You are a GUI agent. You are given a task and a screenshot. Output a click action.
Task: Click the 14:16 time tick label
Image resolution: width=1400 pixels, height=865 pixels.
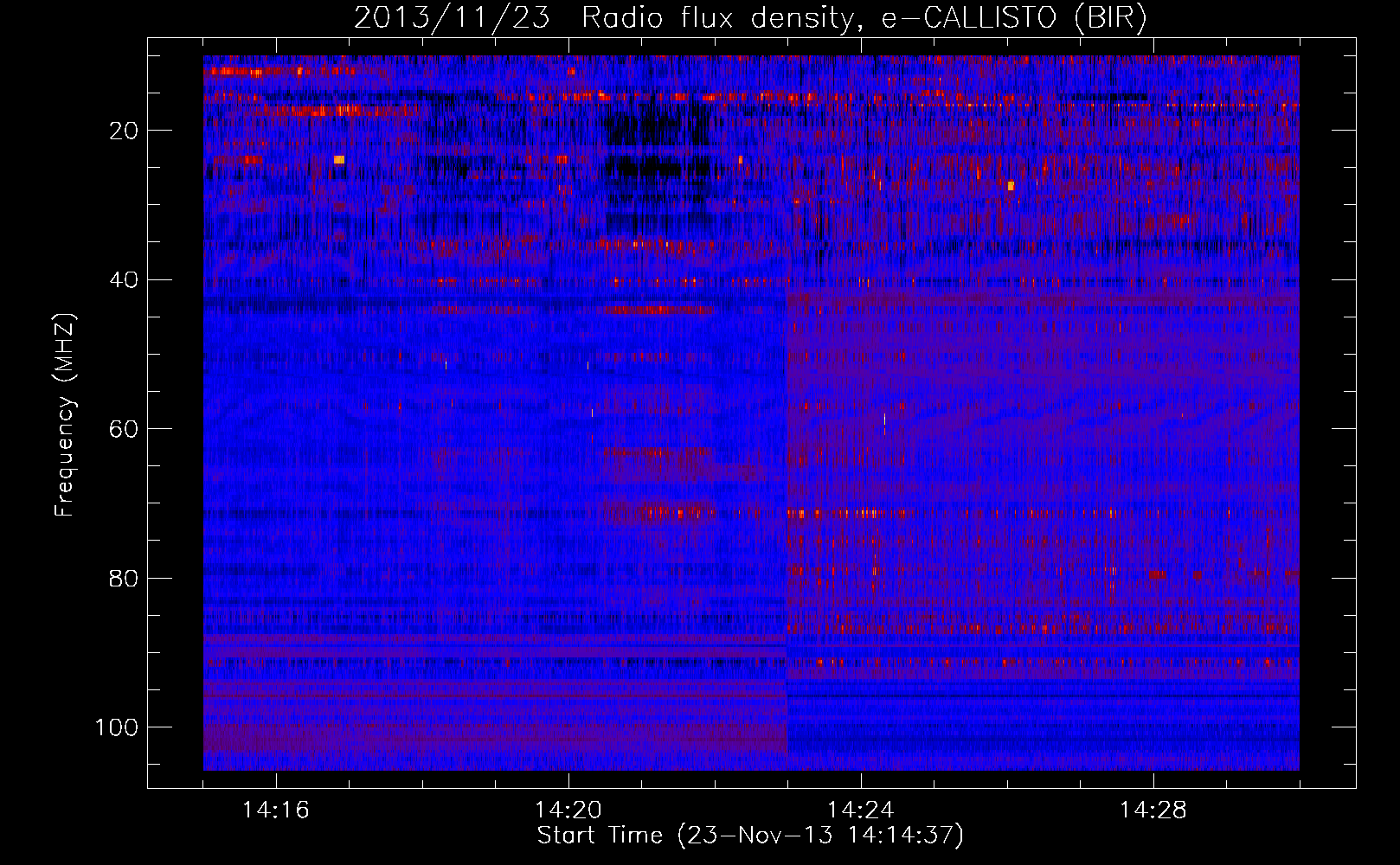click(x=276, y=810)
